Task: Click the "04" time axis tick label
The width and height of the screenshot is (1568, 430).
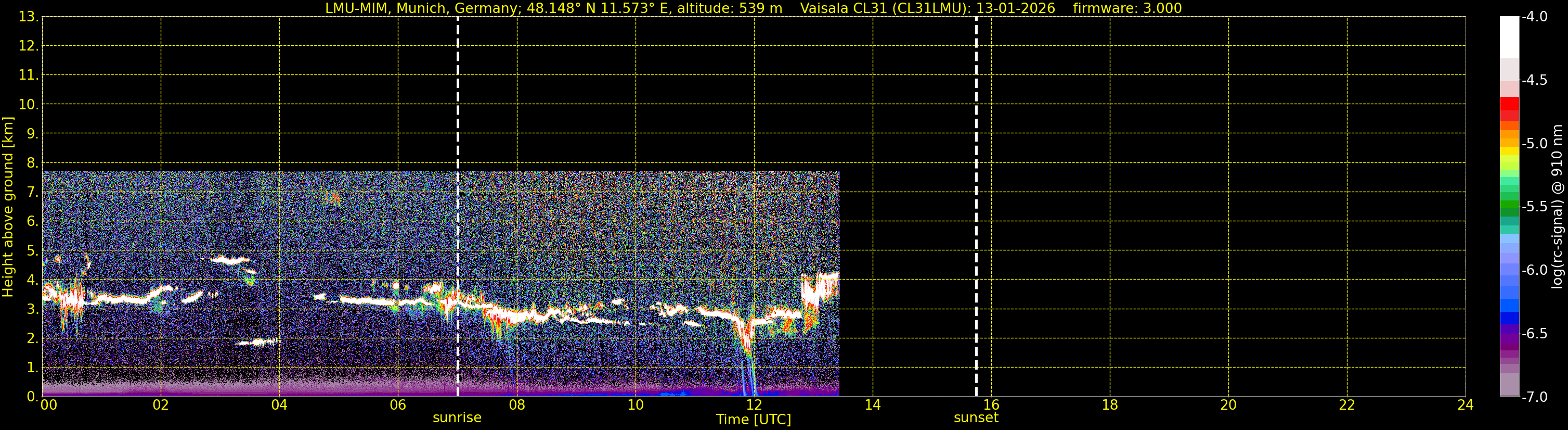Action: [x=279, y=405]
